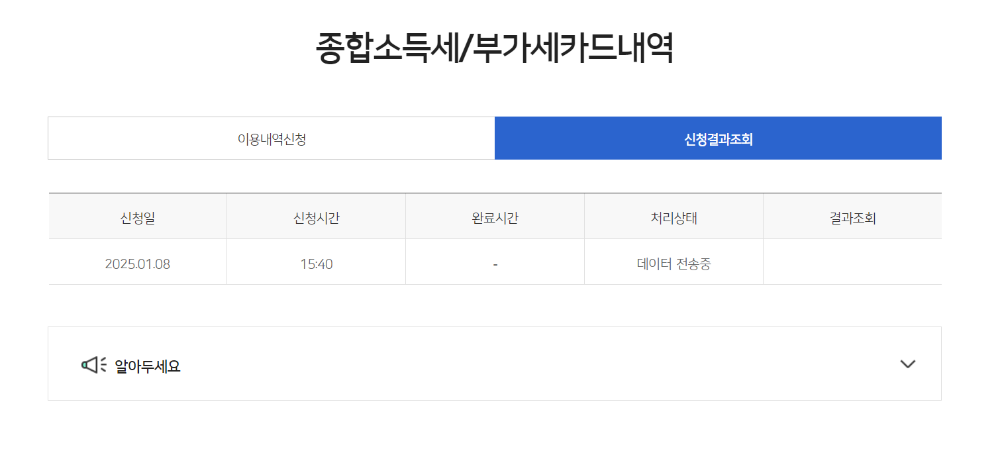Click the 종합소득세/부가세카드내역 page title
This screenshot has width=1000, height=466.
pos(495,48)
